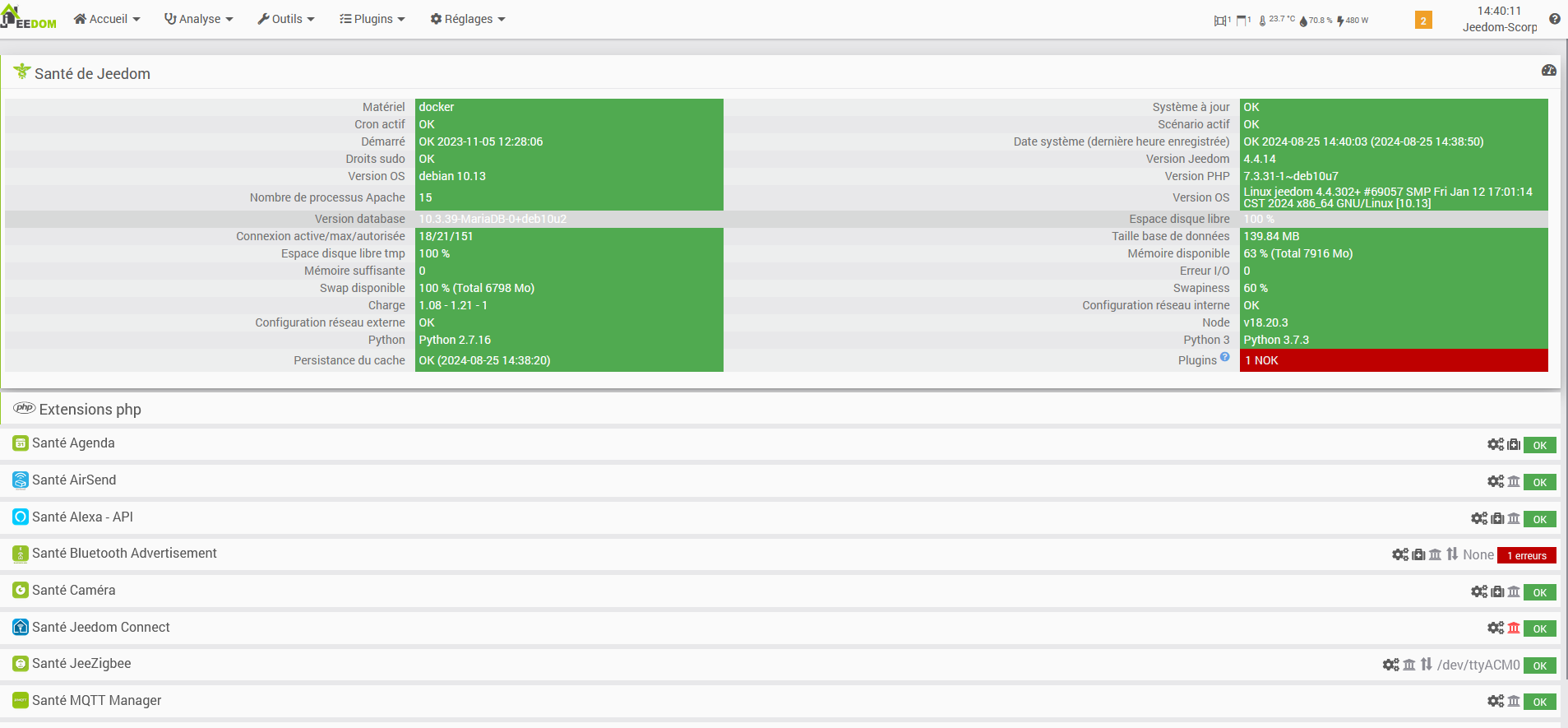Click the JeeZigbee OK status badge
Viewport: 1568px width, 728px height.
(x=1540, y=665)
